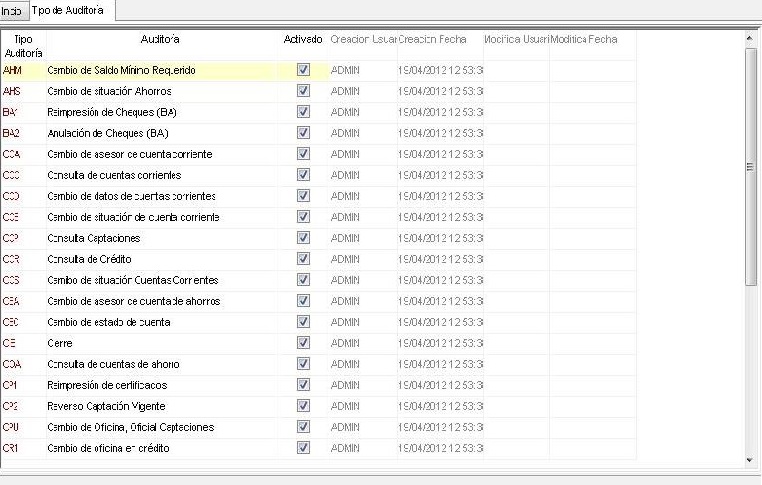This screenshot has width=762, height=485.
Task: Select 'Cambio de oficina en crédito' cell
Action: (x=162, y=448)
